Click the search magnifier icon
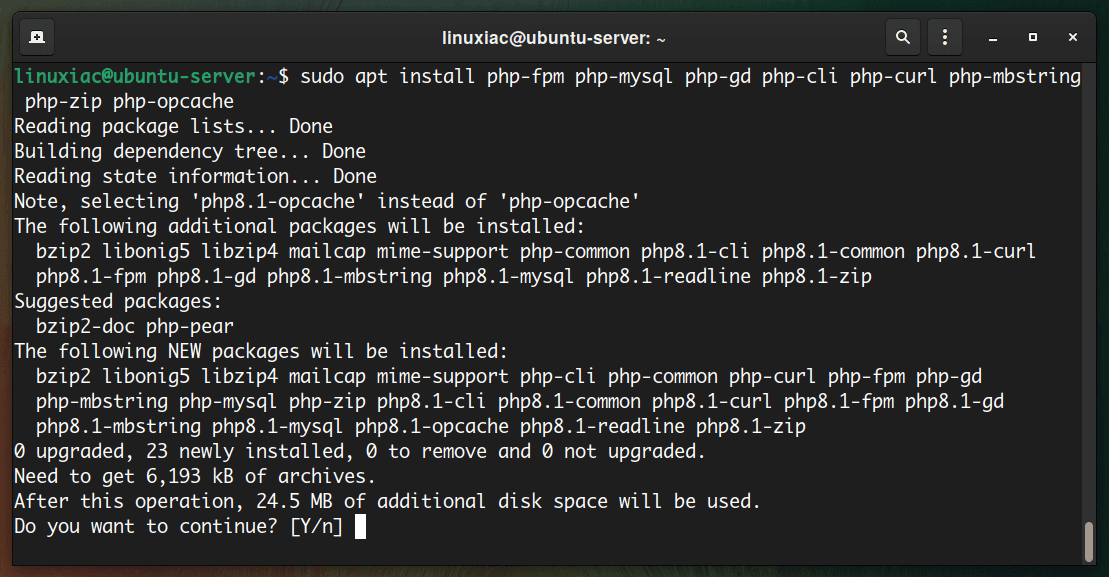Viewport: 1109px width, 577px height. tap(902, 37)
